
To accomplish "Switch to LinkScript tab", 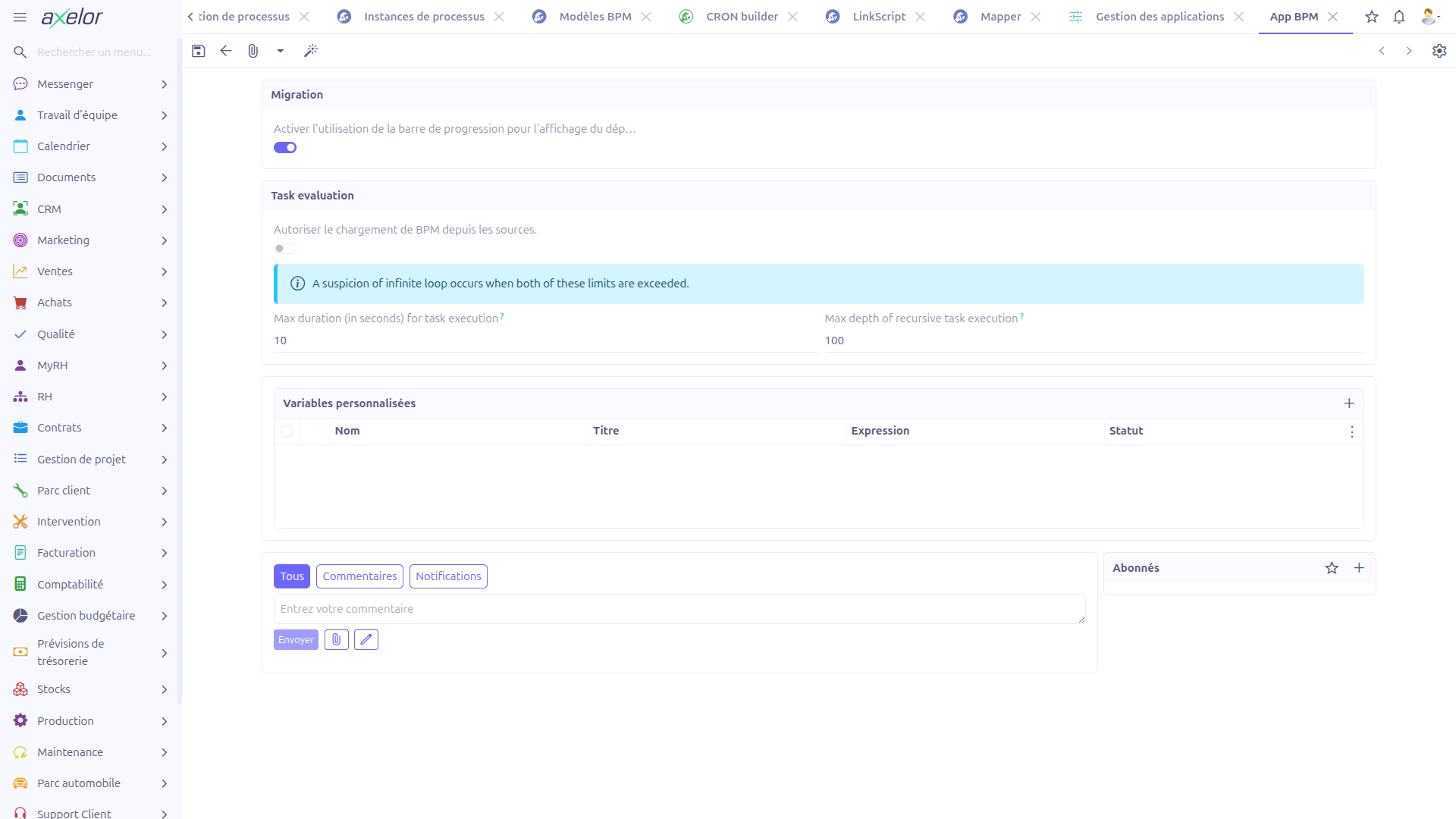I will click(879, 17).
